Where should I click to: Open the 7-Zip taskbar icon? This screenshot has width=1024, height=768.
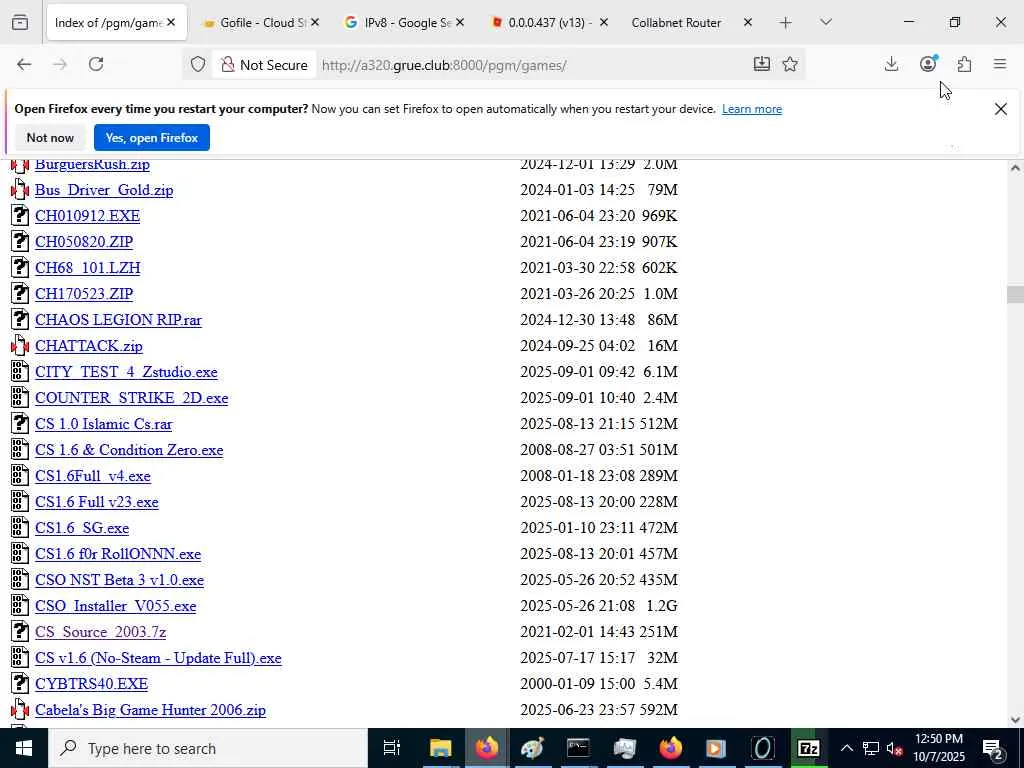[x=808, y=748]
